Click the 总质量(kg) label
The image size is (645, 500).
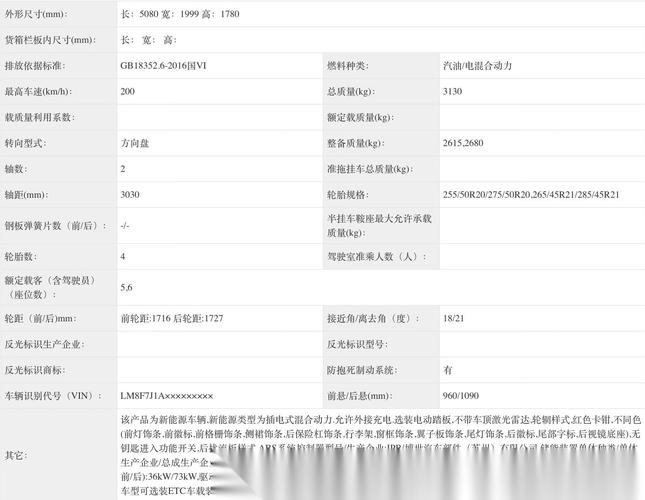pyautogui.click(x=351, y=91)
